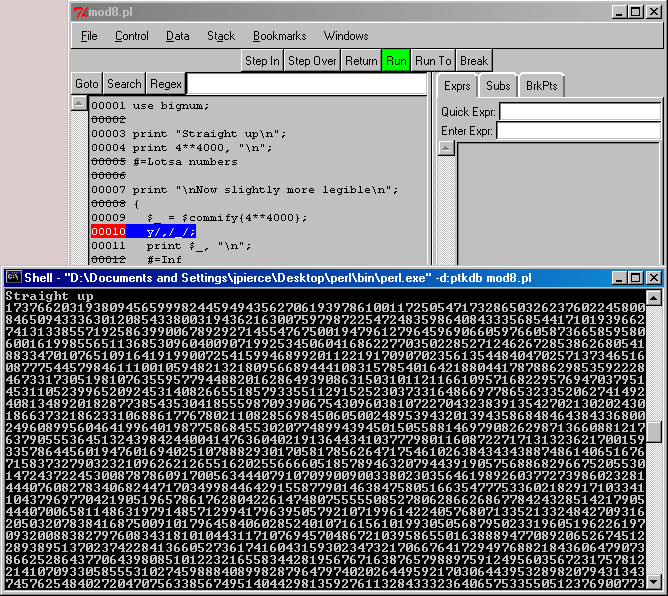Close the Shell window
This screenshot has width=668, height=596.
(x=654, y=278)
